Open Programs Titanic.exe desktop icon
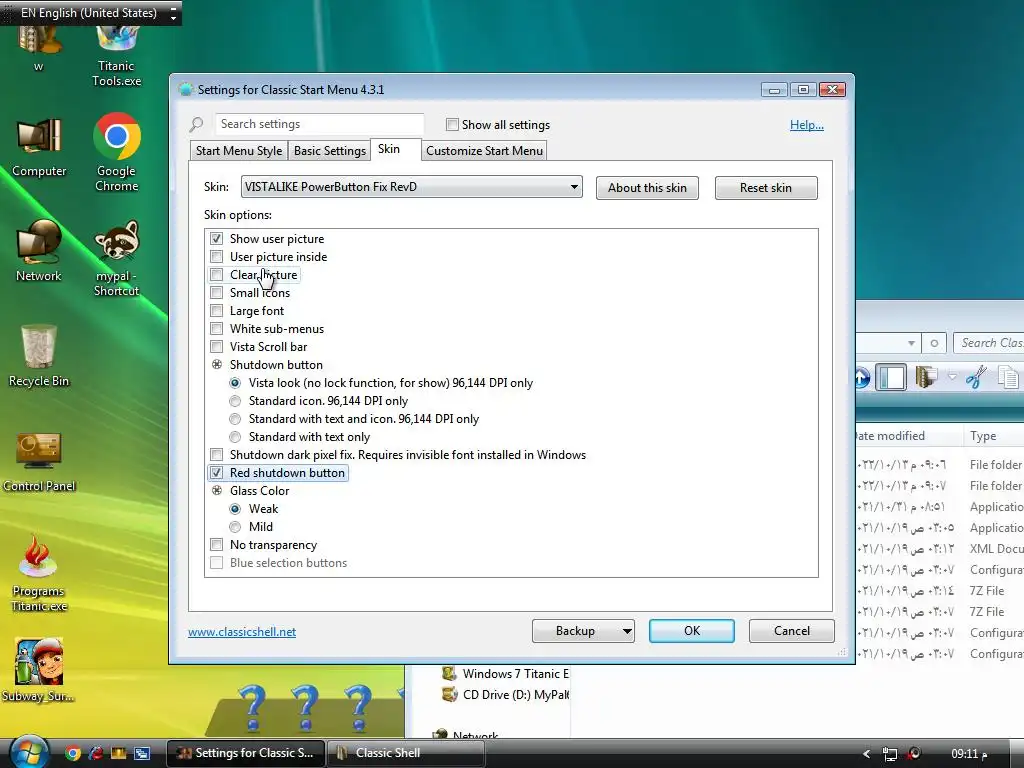This screenshot has height=768, width=1024. coord(39,573)
